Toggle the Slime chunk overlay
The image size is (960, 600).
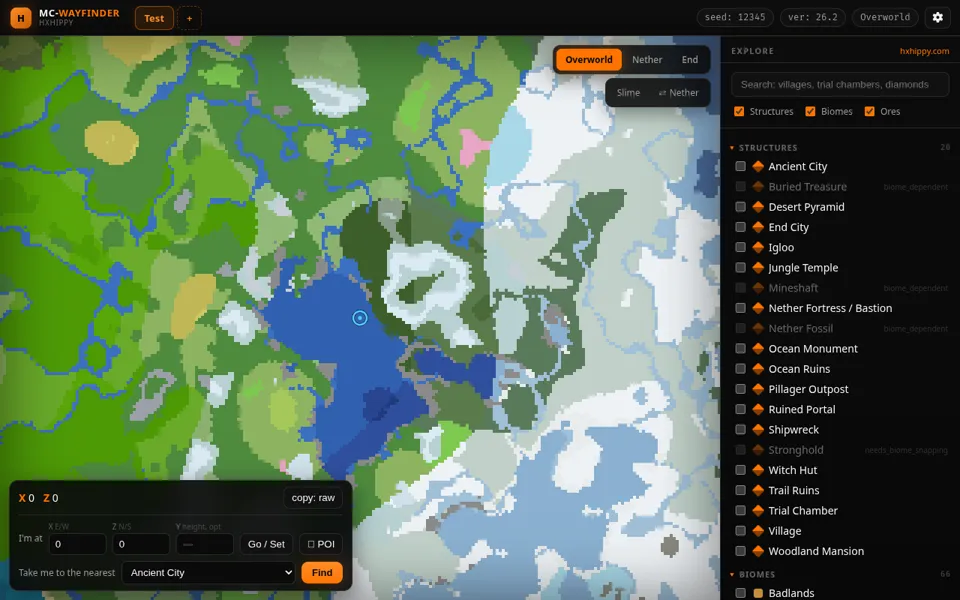(628, 92)
